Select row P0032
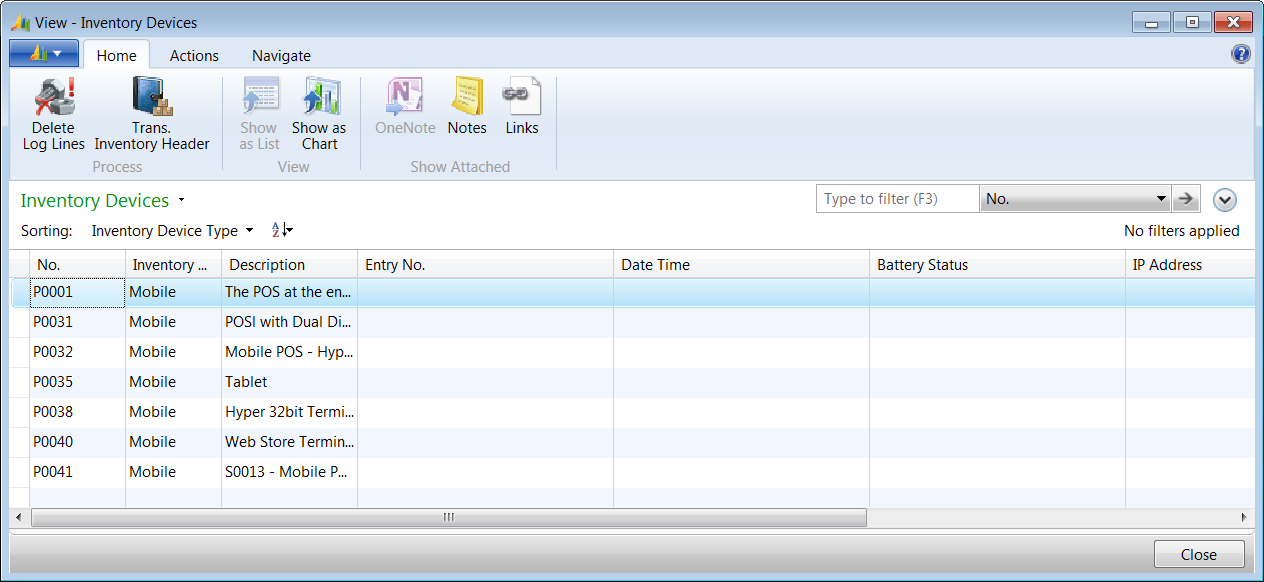Viewport: 1264px width, 582px height. click(x=632, y=352)
